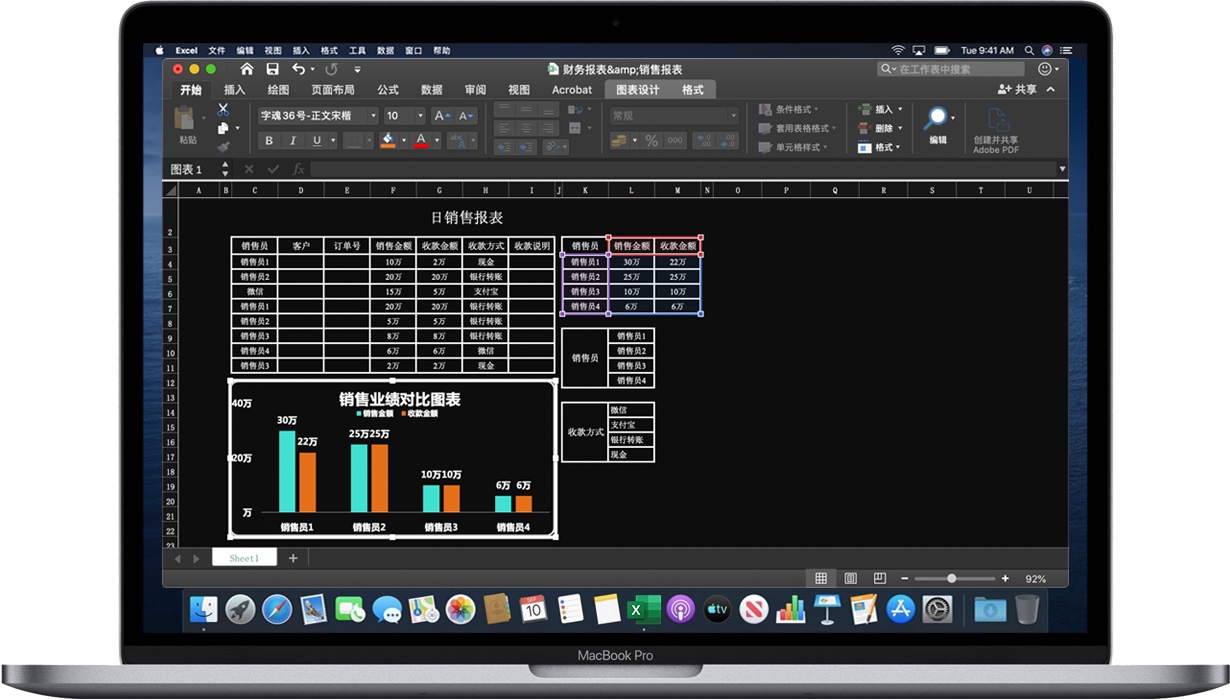
Task: Toggle bold formatting with the B button
Action: (x=269, y=140)
